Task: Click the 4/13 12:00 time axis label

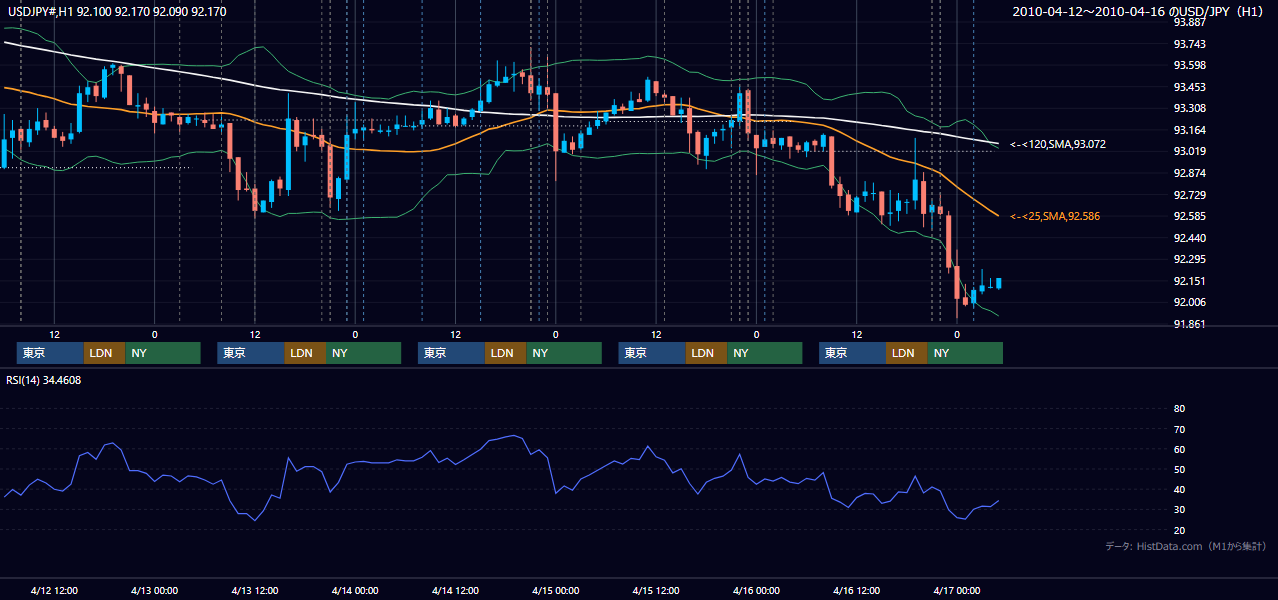Action: [x=255, y=590]
